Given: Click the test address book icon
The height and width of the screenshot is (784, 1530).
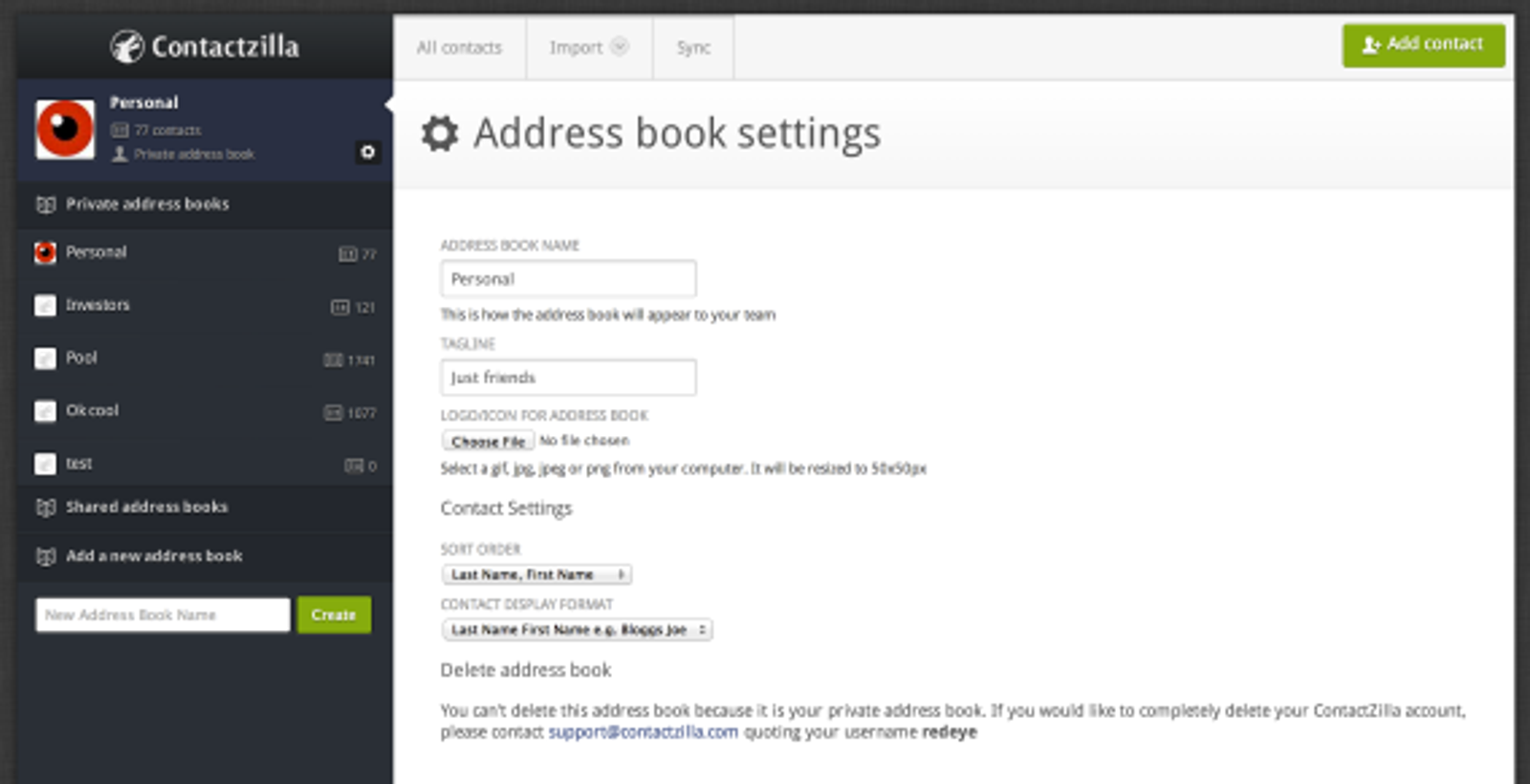Looking at the screenshot, I should 45,464.
